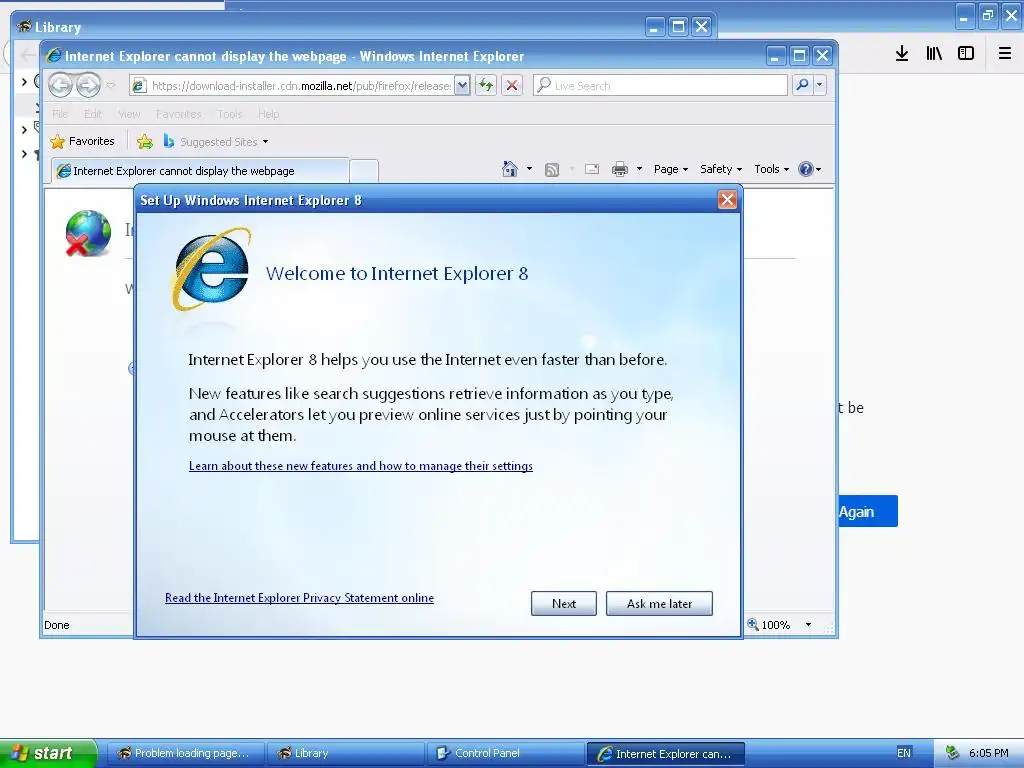Viewport: 1024px width, 768px height.
Task: Click the green Refresh button in IE
Action: (486, 85)
